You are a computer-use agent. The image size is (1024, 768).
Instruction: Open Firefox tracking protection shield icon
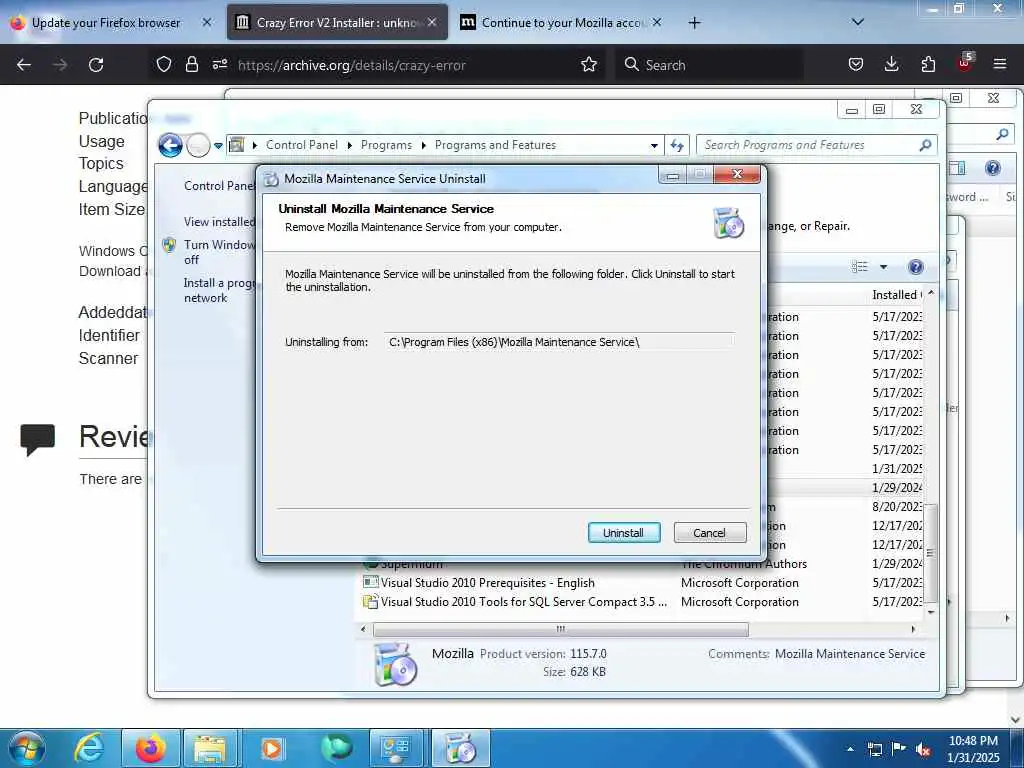pos(164,64)
